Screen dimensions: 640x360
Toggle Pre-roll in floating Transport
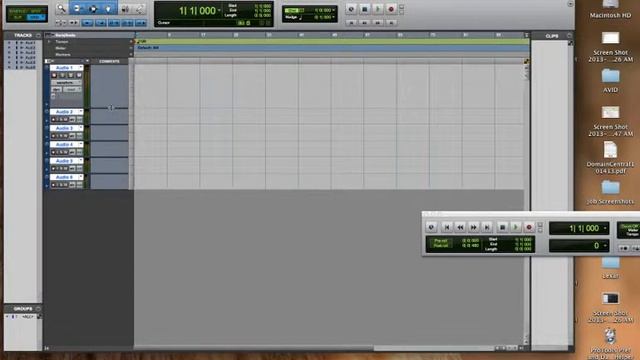440,240
